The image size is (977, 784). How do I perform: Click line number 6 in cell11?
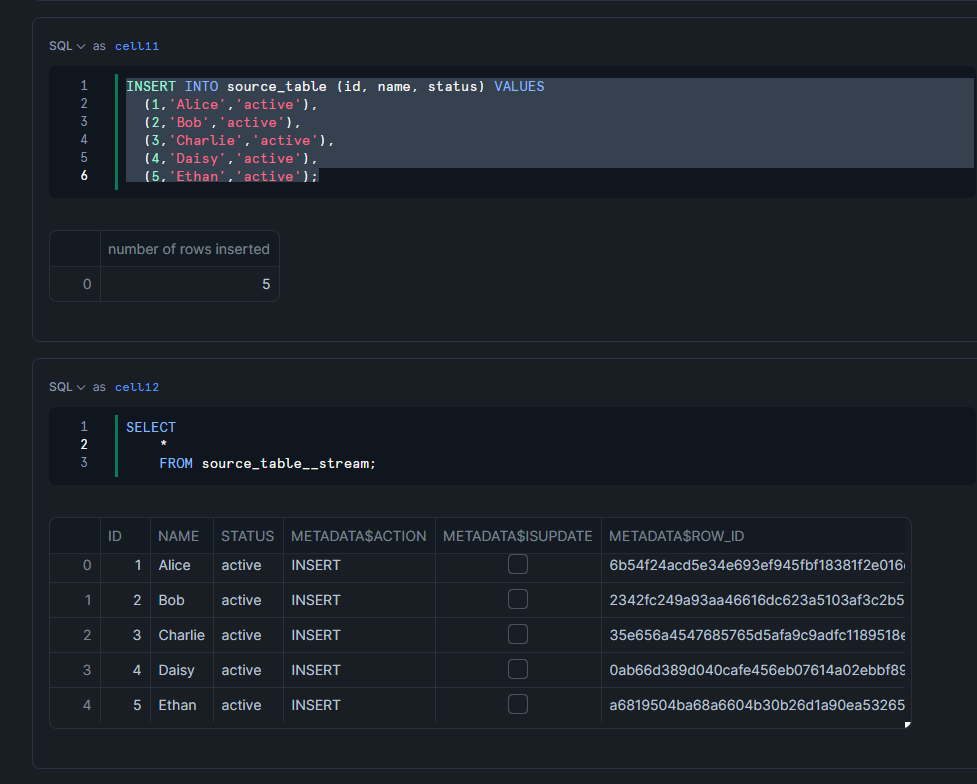(x=84, y=176)
